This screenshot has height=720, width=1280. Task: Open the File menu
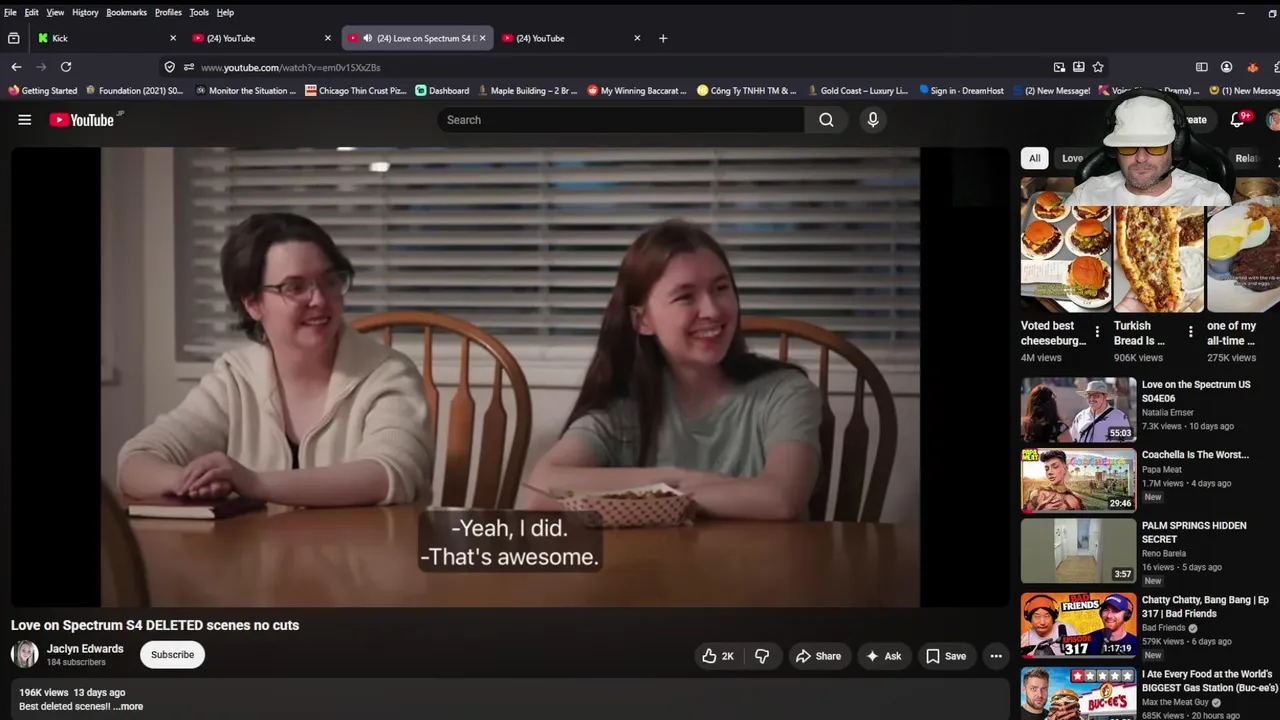point(10,12)
